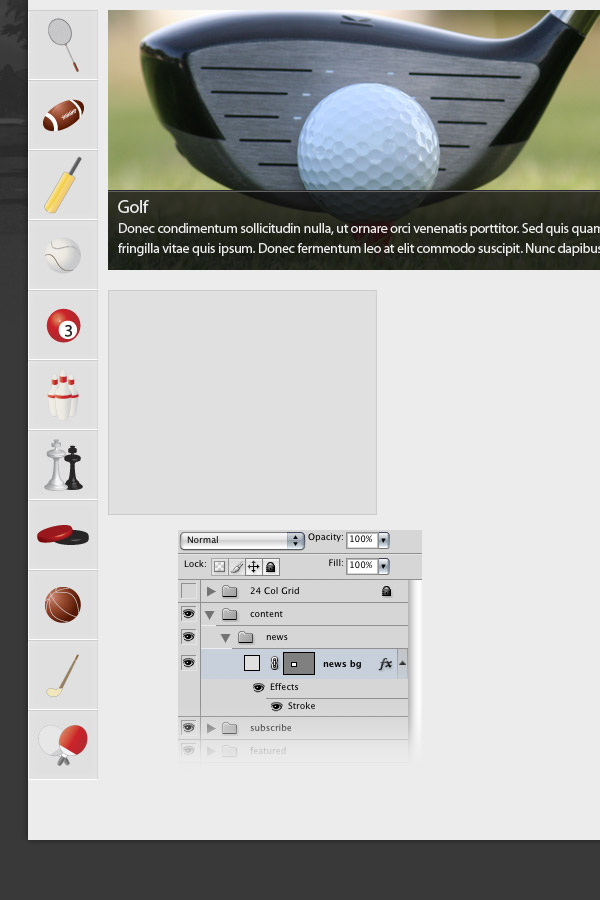
Task: Select the news bg layer name
Action: tap(342, 664)
